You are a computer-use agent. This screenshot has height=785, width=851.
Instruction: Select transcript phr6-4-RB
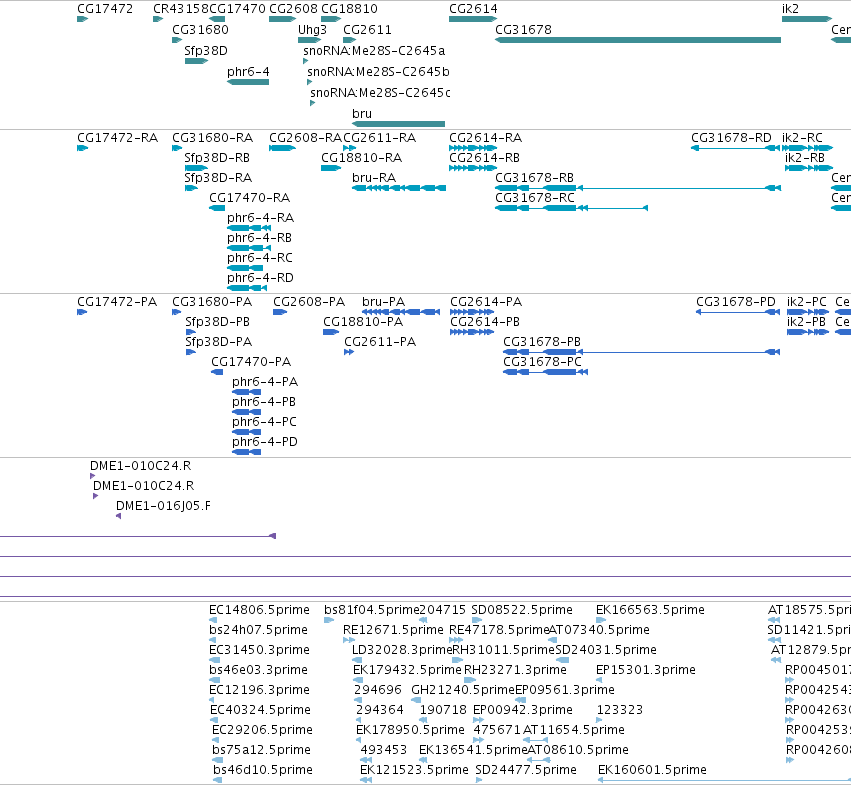tap(259, 238)
